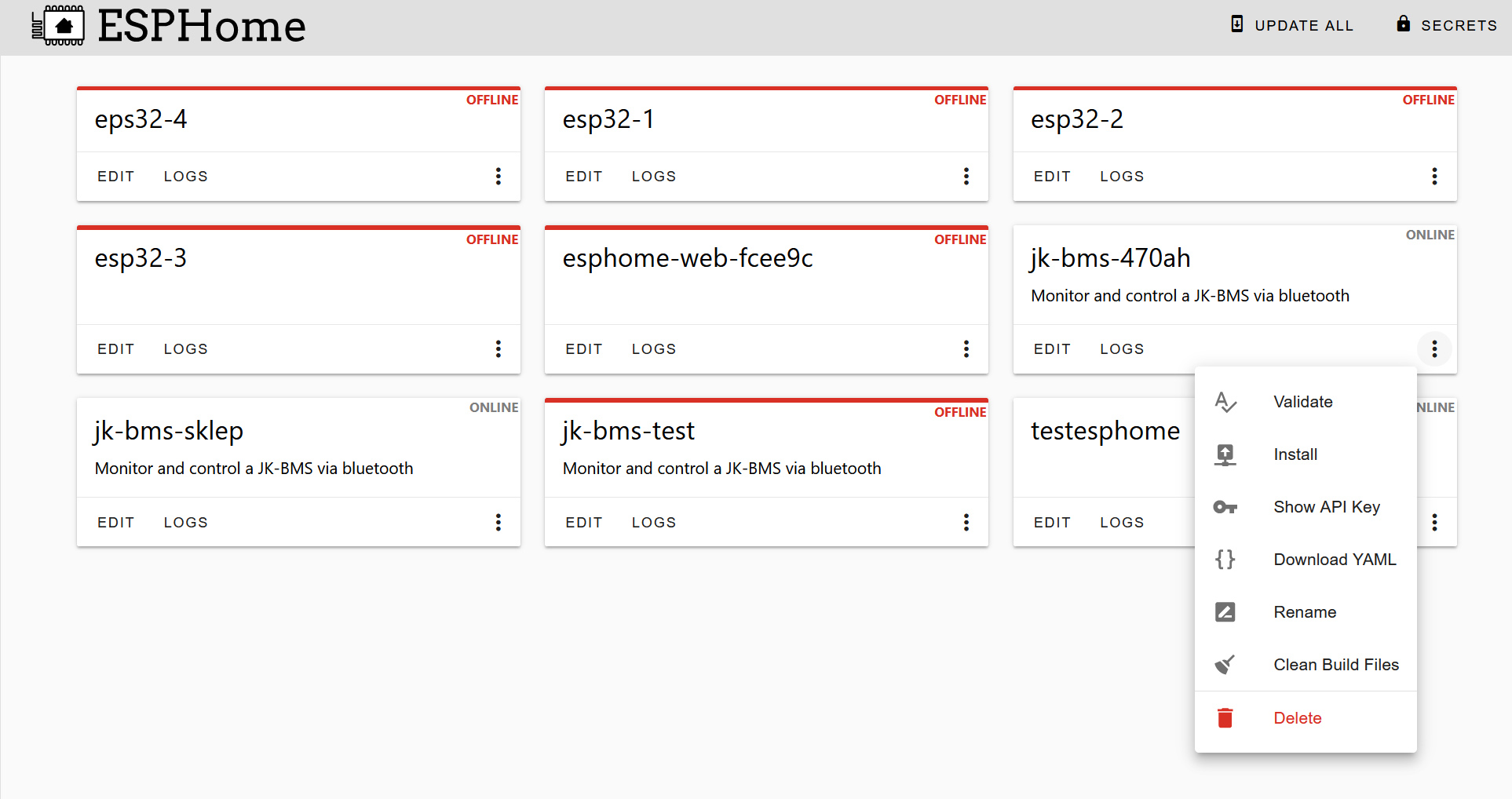This screenshot has height=799, width=1512.
Task: Click the Download YAML braces icon
Action: (x=1225, y=560)
